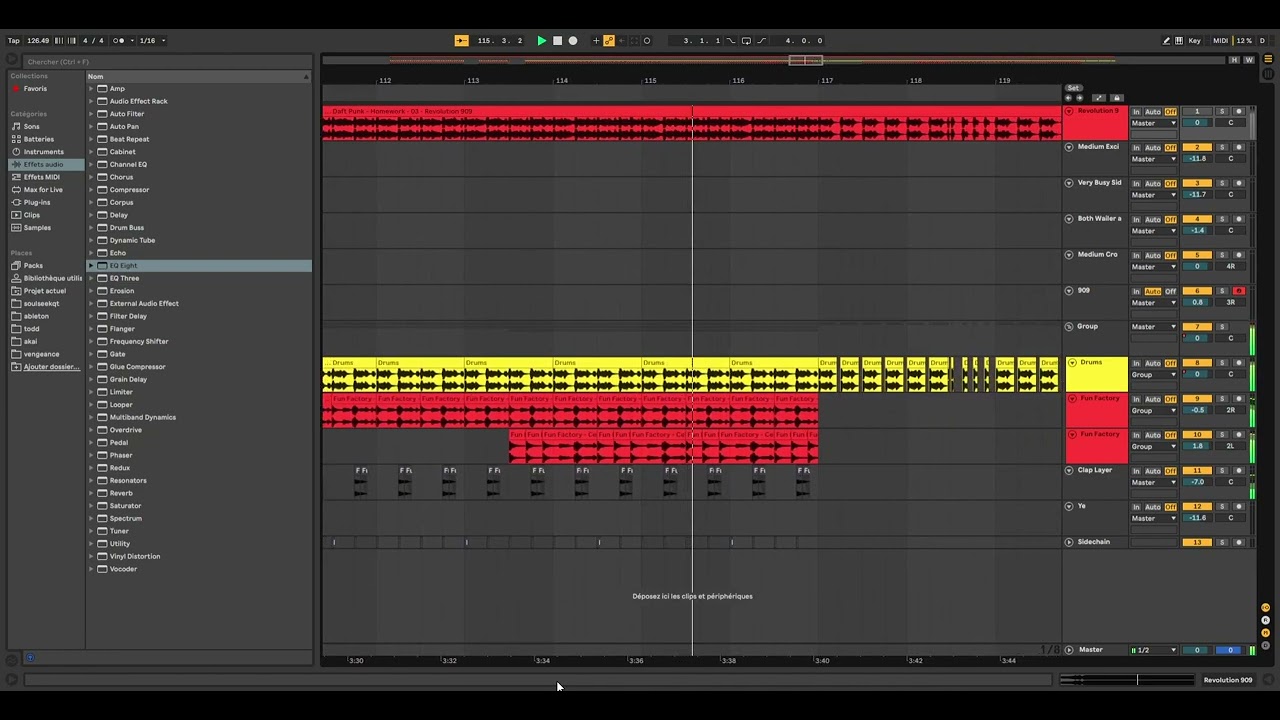Select the Daft Punk Revolution 909 clip

[x=691, y=123]
